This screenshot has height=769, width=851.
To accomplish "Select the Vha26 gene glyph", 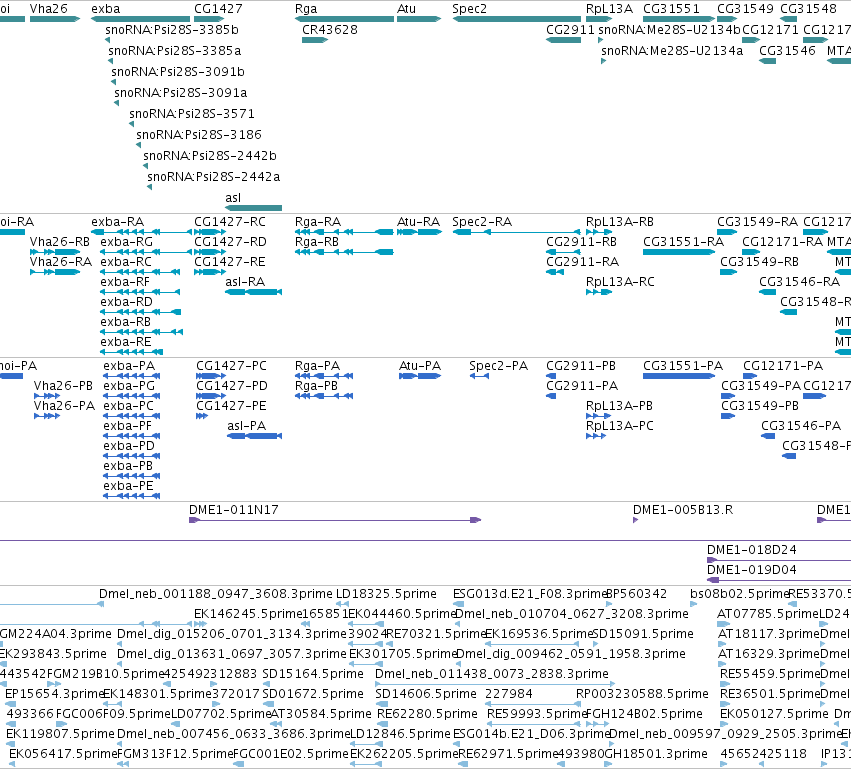I will coord(55,19).
